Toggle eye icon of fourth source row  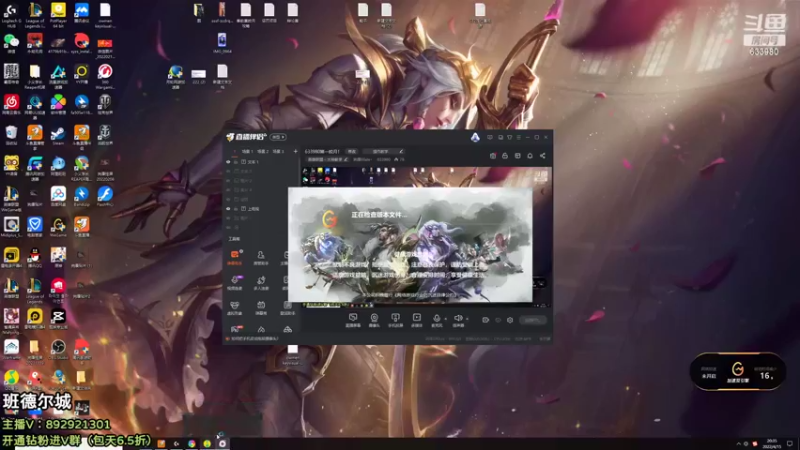pos(228,190)
